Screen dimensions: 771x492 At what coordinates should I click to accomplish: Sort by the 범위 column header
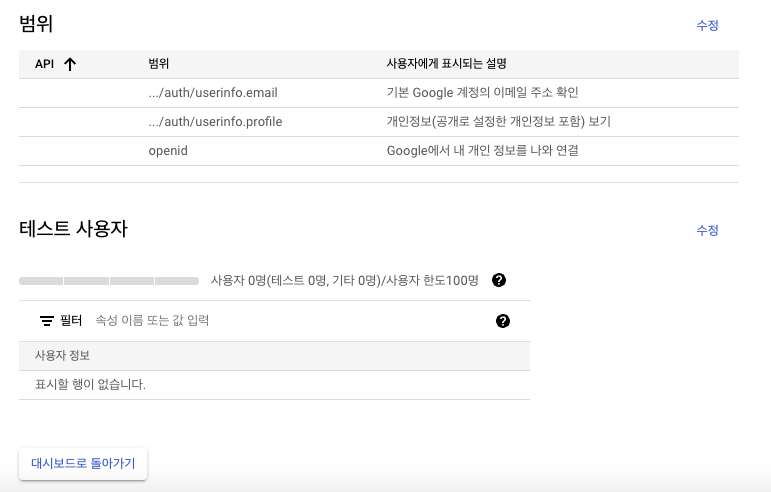tap(159, 64)
